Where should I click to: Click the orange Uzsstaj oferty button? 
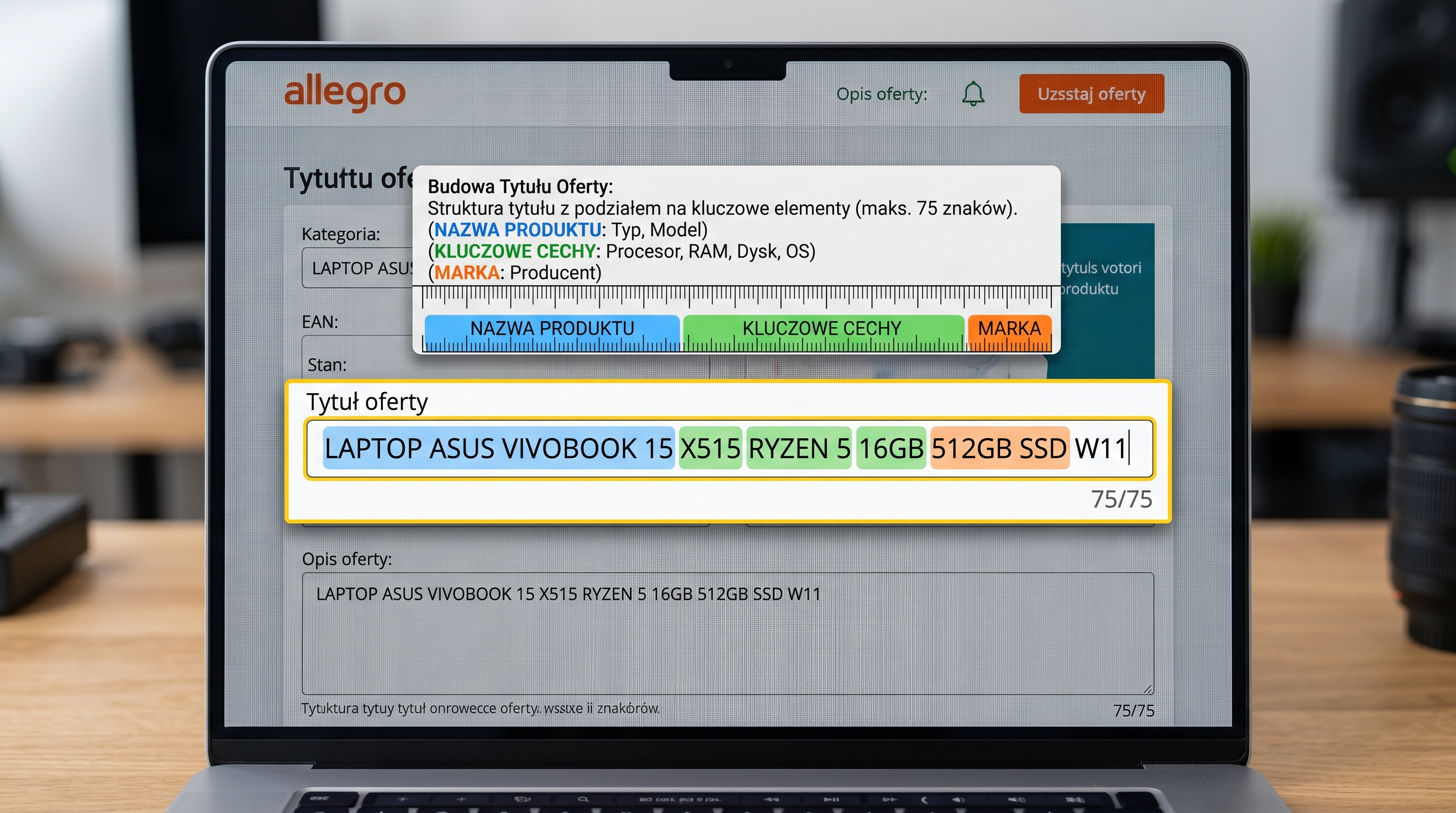[1091, 93]
